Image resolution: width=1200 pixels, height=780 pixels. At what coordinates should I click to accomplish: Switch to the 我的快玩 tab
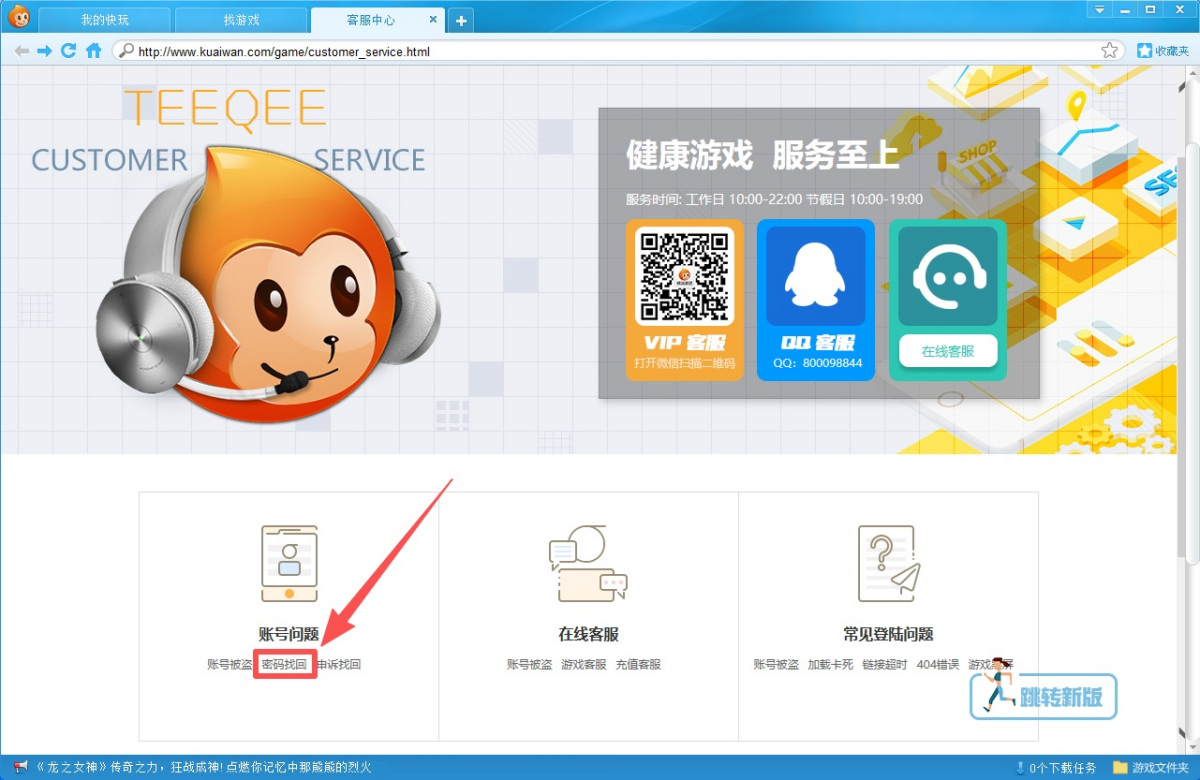coord(105,20)
